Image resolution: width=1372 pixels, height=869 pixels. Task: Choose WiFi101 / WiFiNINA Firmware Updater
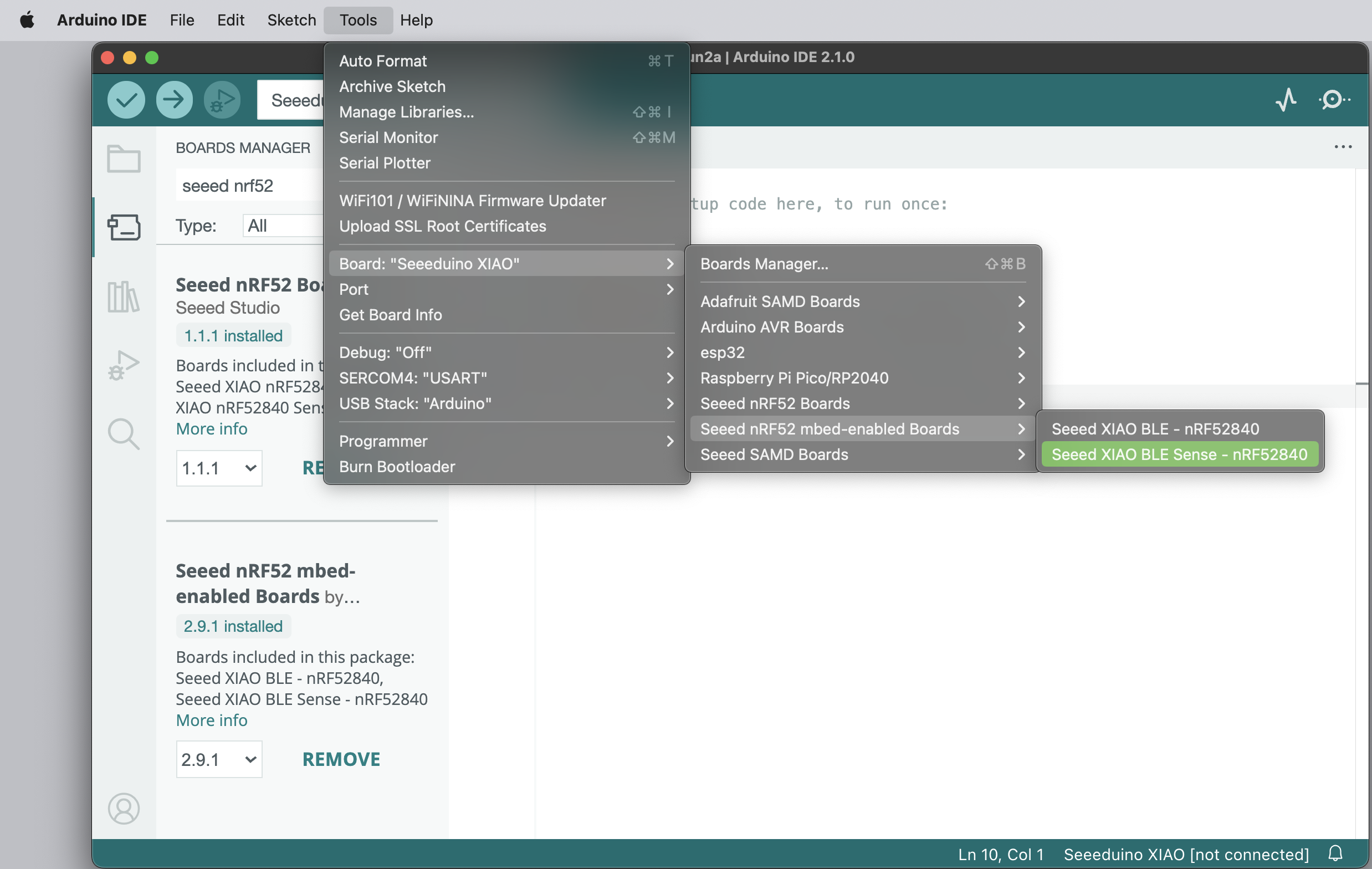[506, 201]
